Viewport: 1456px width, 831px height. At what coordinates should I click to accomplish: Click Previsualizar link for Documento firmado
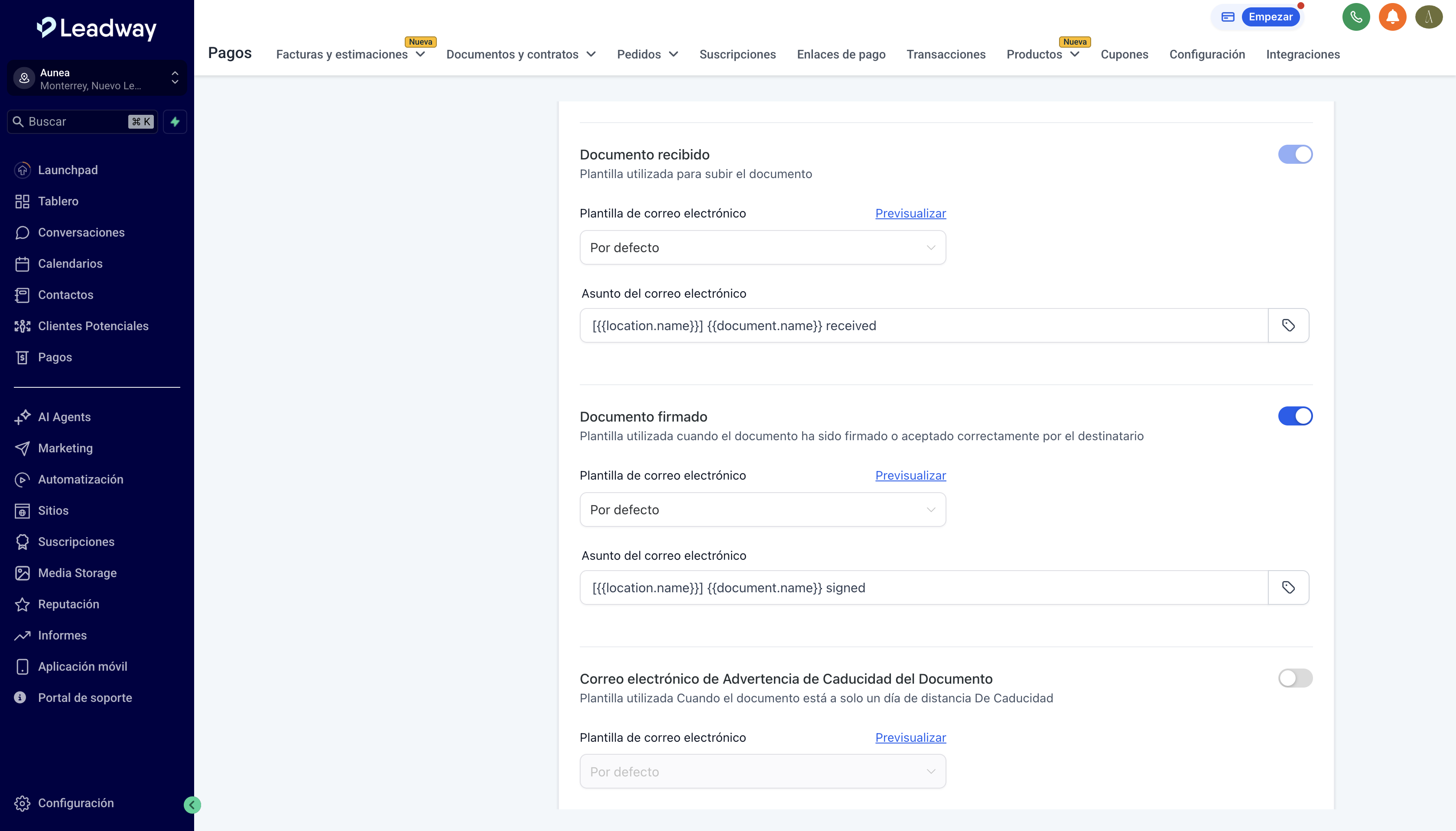910,475
